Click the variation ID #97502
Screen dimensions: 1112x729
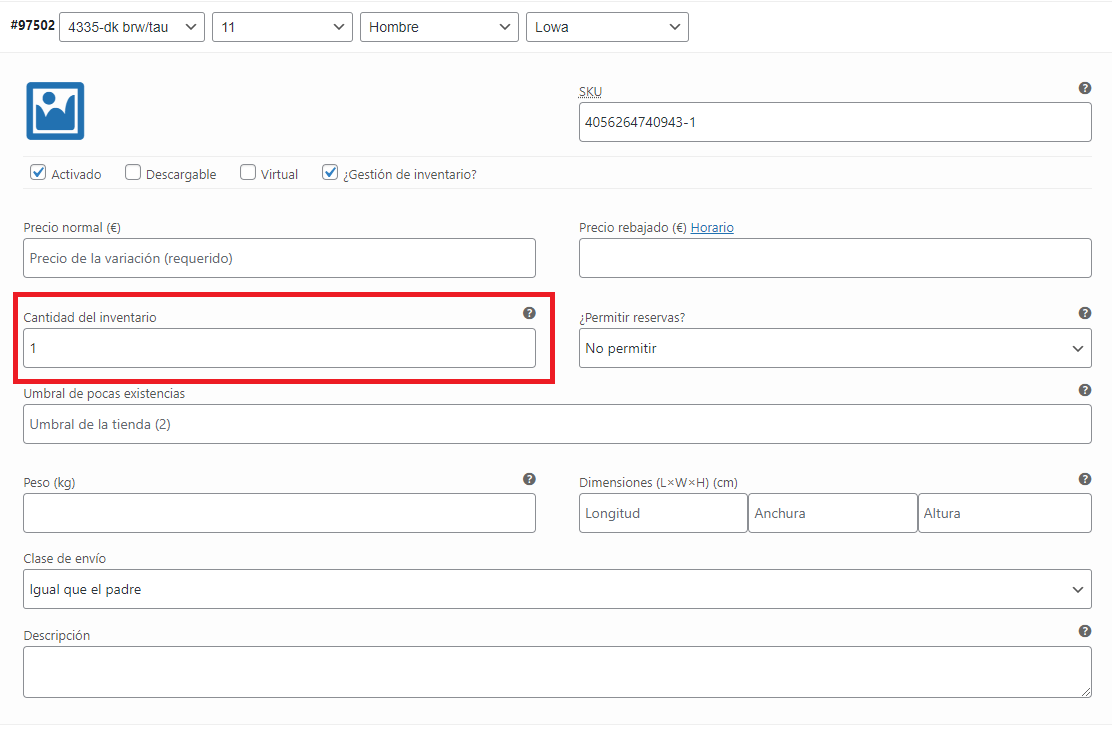(33, 26)
